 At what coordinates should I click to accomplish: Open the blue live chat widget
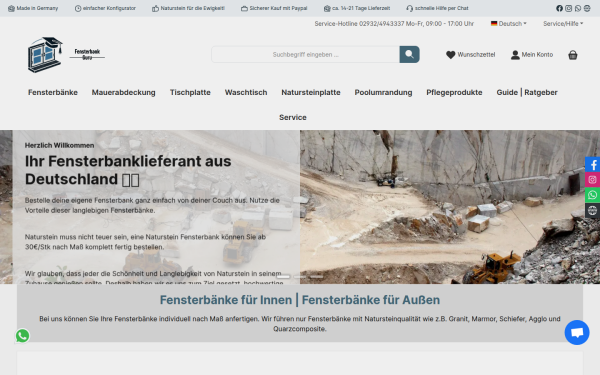tap(577, 332)
